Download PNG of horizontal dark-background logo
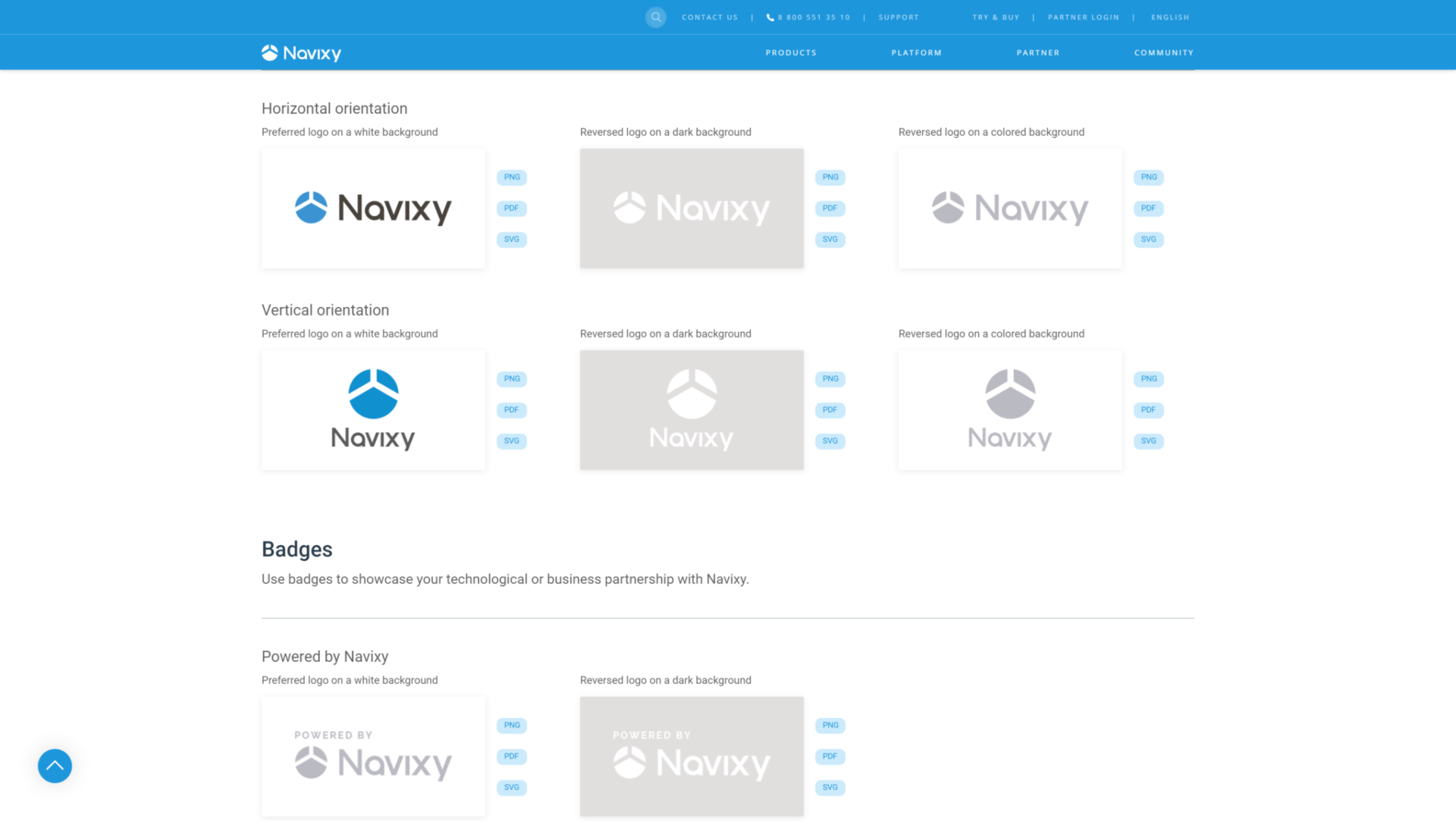Viewport: 1456px width, 821px height. click(x=830, y=177)
